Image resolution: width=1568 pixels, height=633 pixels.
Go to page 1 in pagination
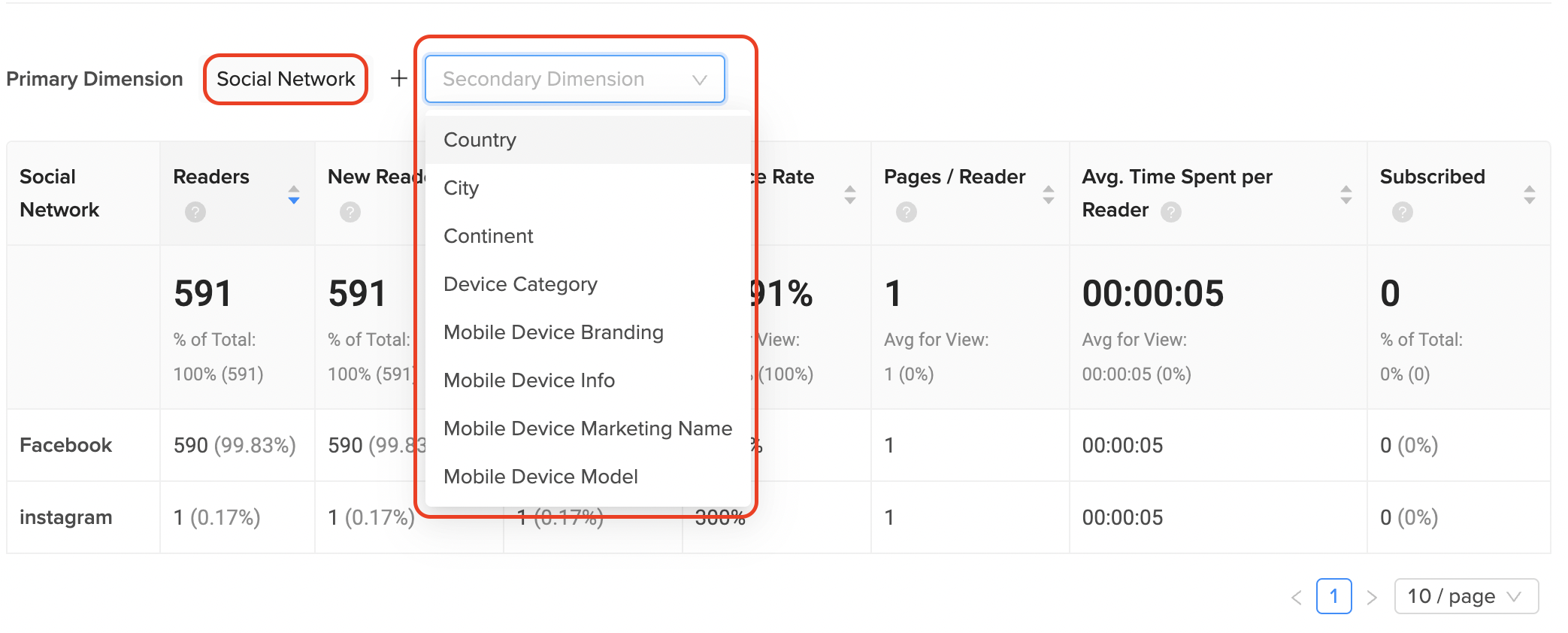tap(1333, 596)
